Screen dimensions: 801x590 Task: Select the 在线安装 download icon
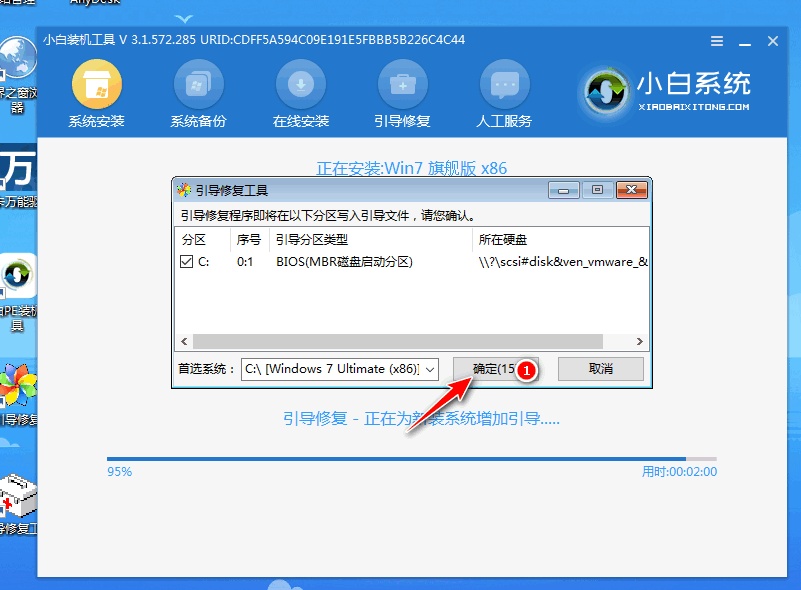click(x=300, y=86)
